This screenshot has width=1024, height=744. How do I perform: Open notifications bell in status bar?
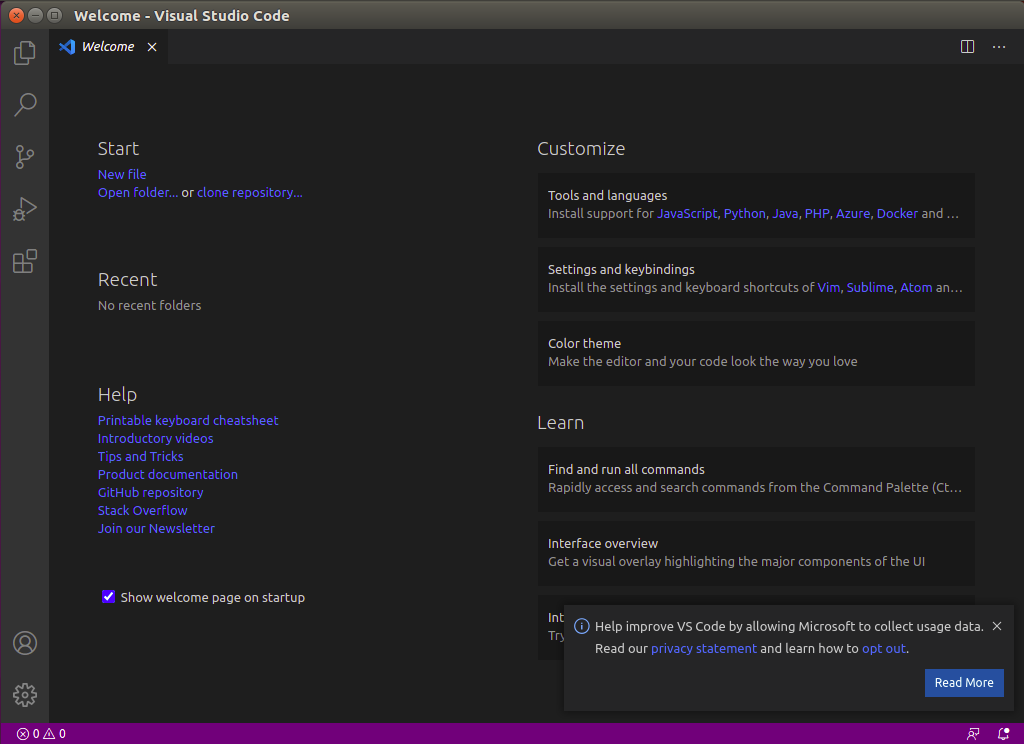(x=1003, y=734)
